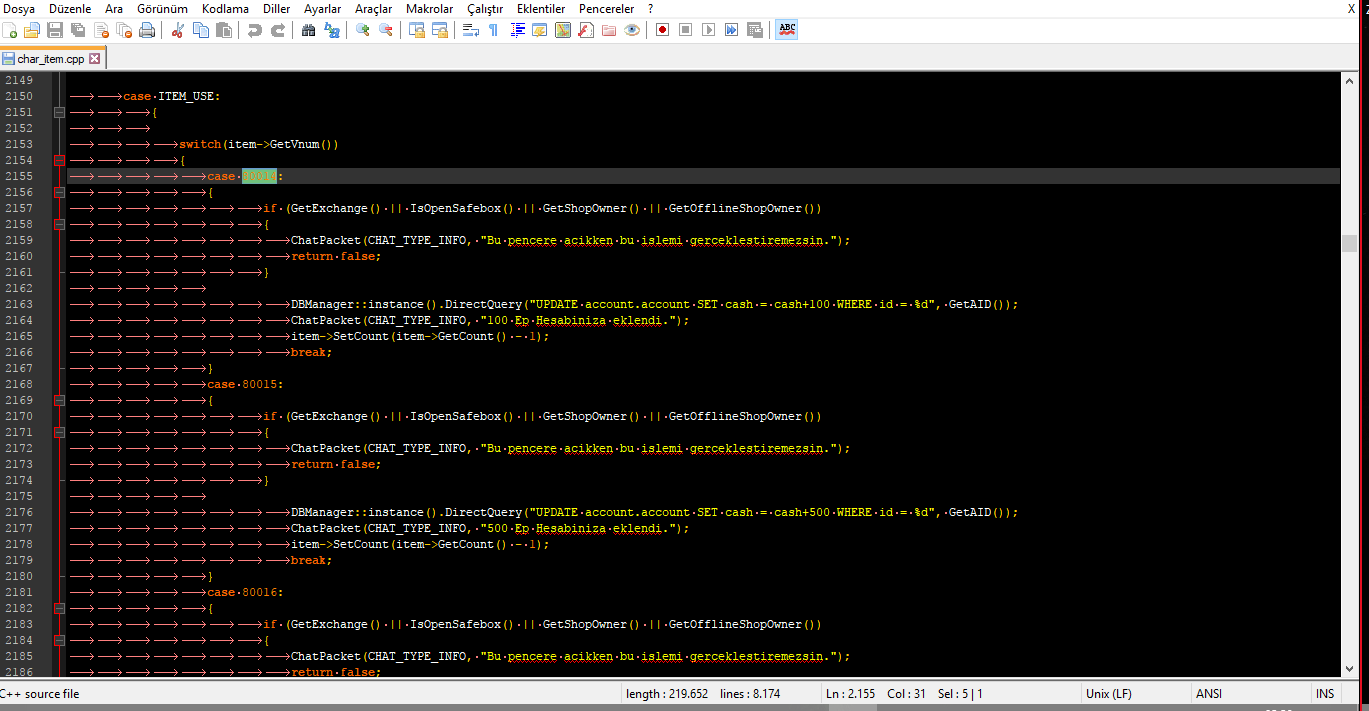Select the char_item.cpp tab
Image resolution: width=1369 pixels, height=711 pixels.
[x=50, y=59]
